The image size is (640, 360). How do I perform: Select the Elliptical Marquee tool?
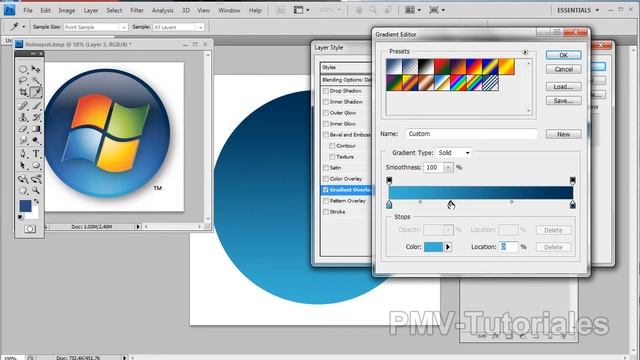(x=23, y=69)
